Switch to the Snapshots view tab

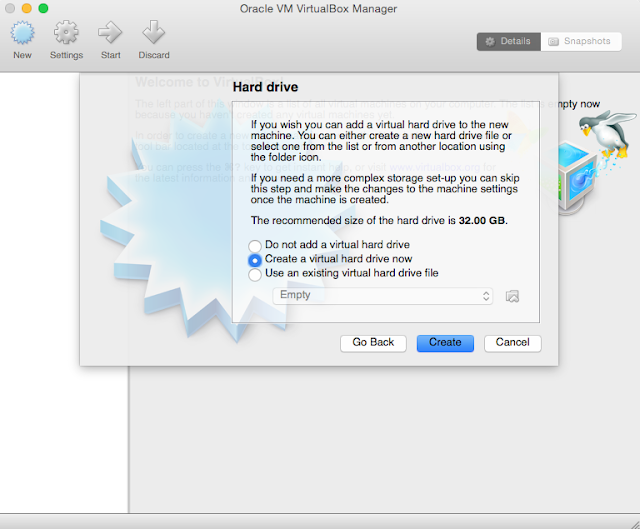[581, 42]
